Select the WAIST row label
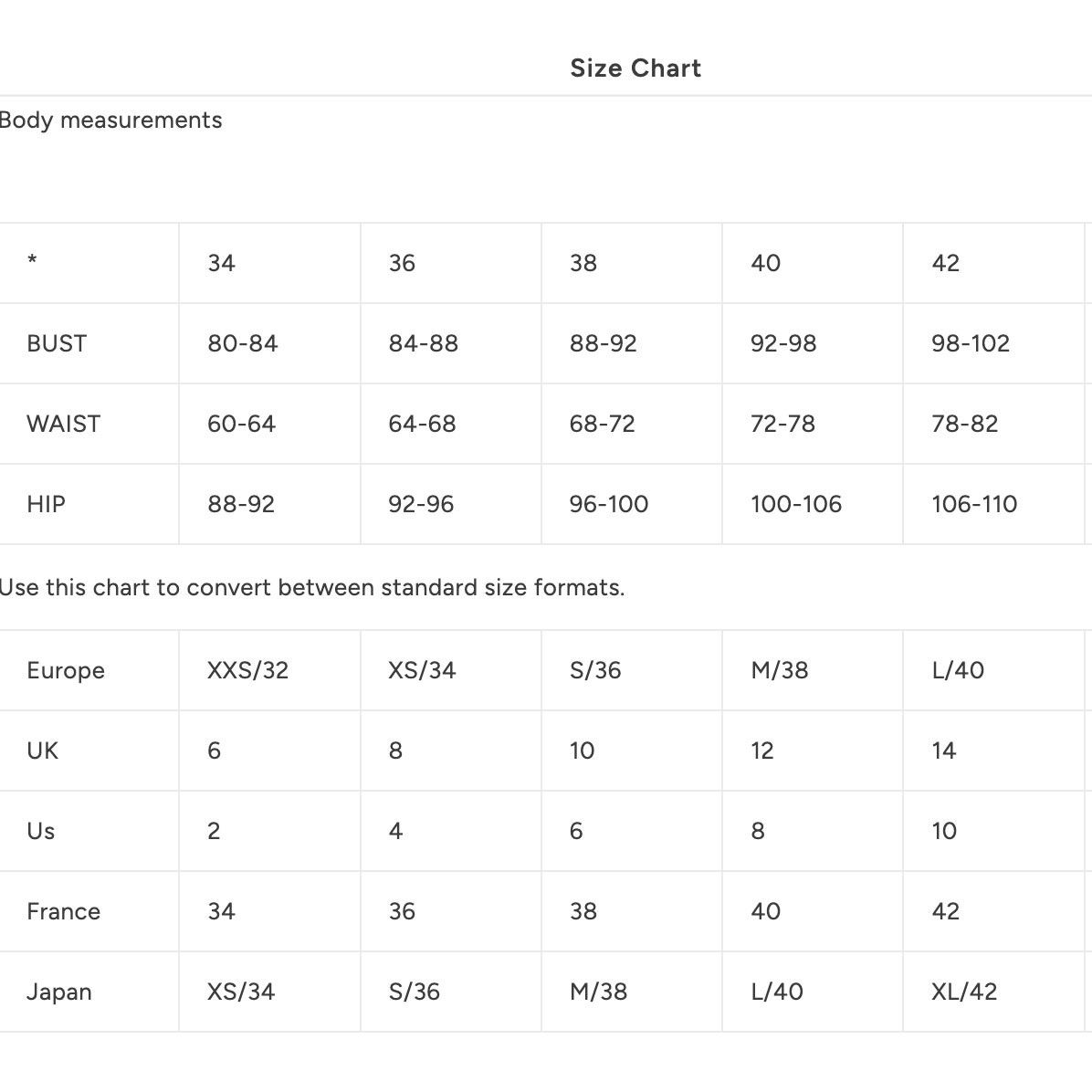Image resolution: width=1092 pixels, height=1092 pixels. (x=63, y=425)
